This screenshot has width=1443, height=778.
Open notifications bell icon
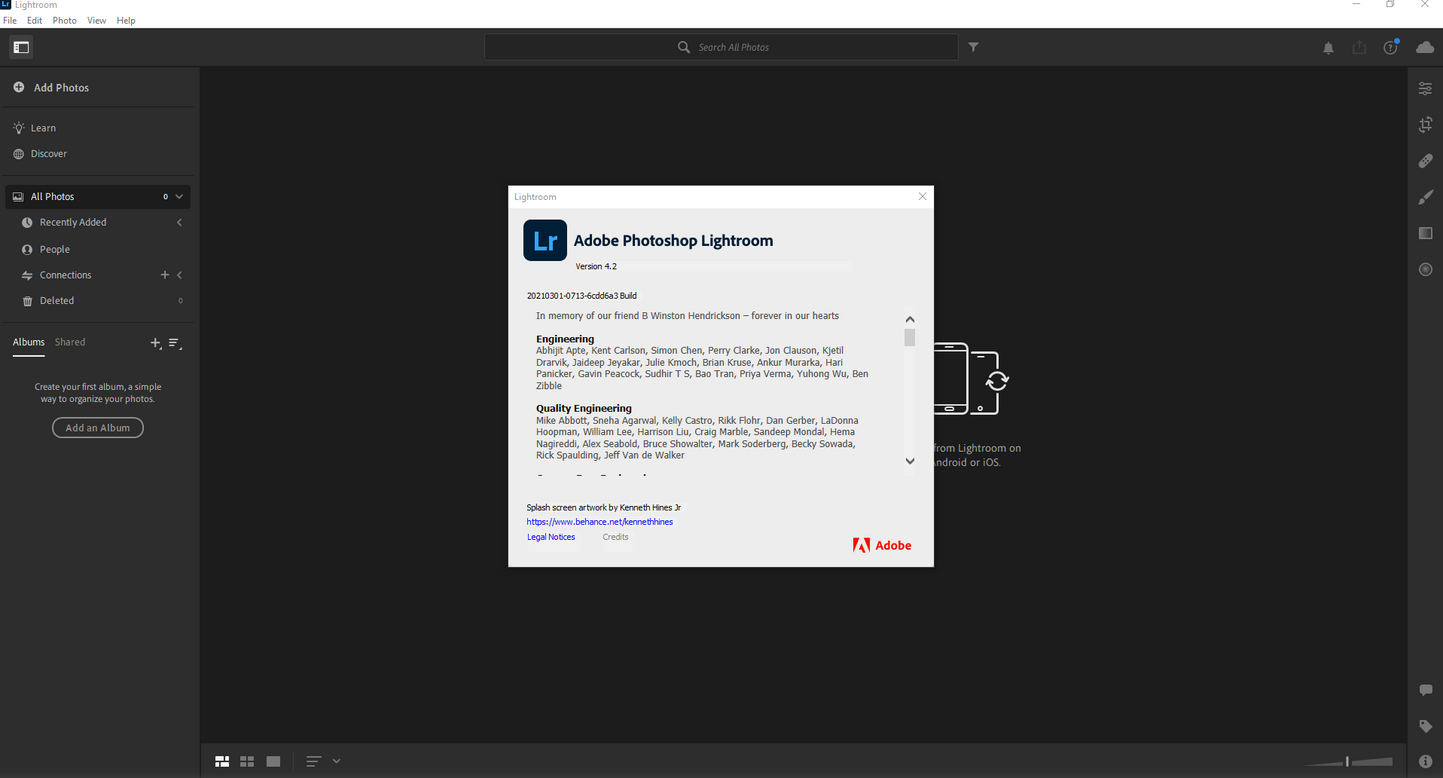point(1328,48)
